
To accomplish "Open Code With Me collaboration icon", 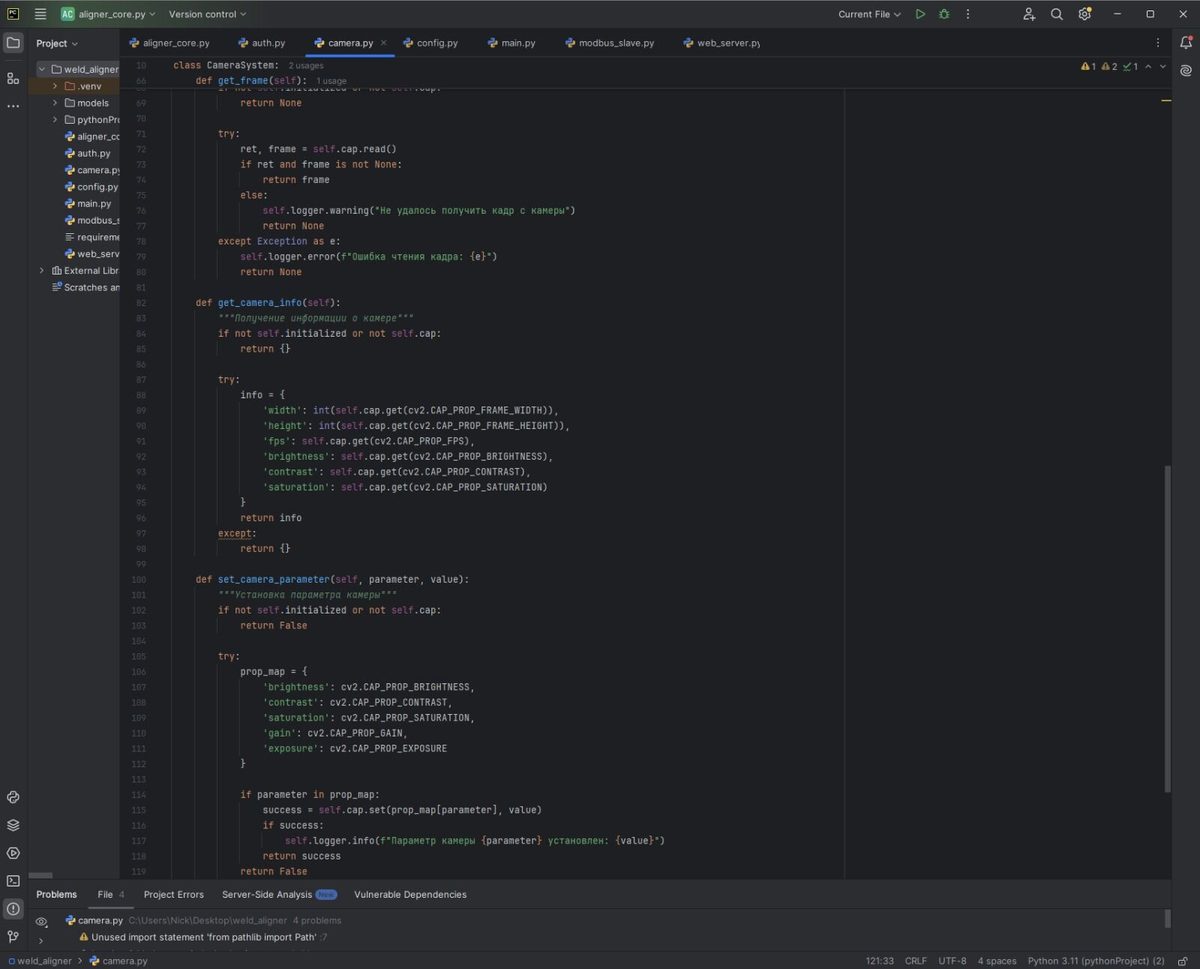I will [1029, 14].
